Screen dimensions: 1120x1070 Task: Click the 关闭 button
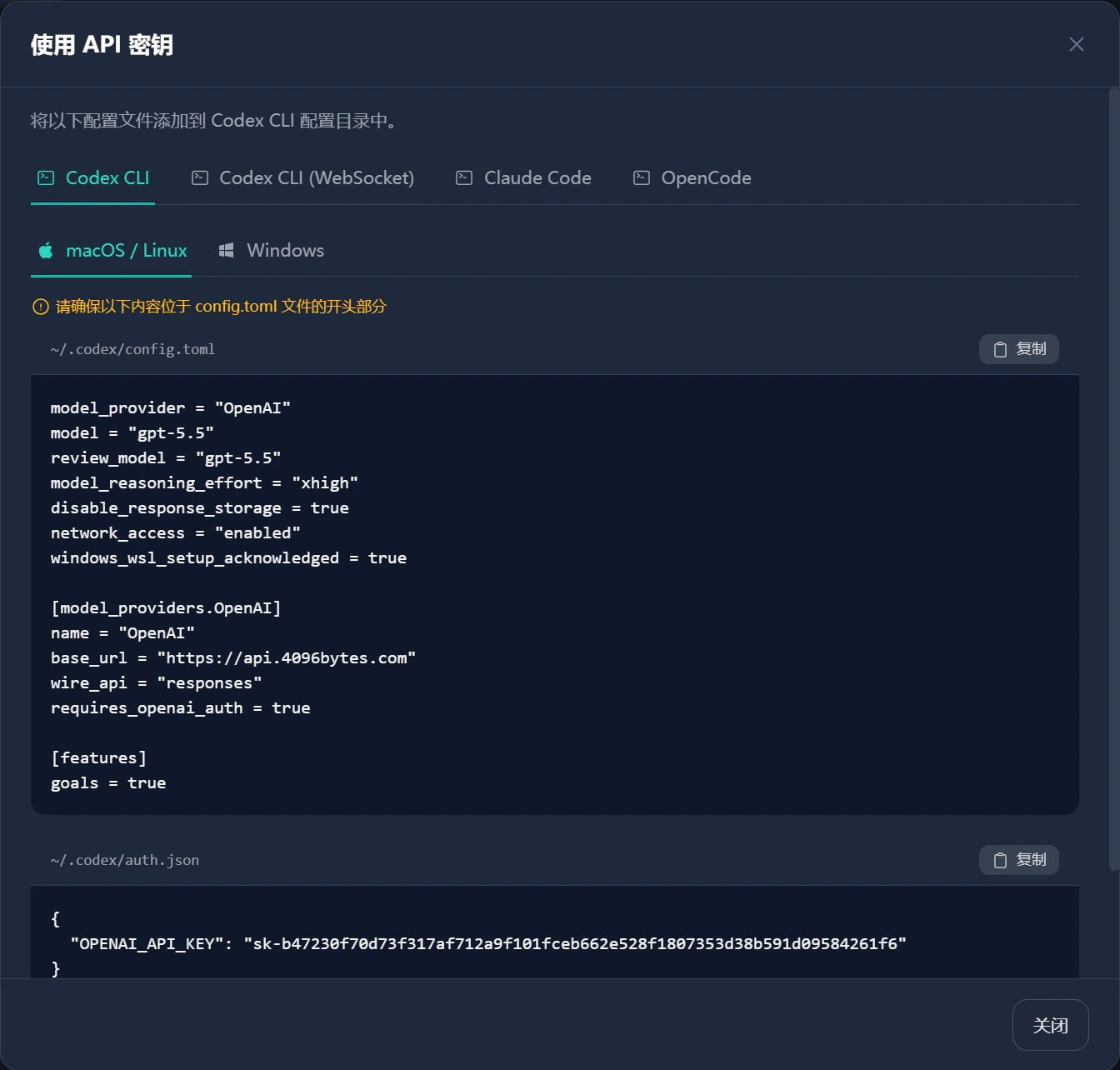(1050, 1025)
